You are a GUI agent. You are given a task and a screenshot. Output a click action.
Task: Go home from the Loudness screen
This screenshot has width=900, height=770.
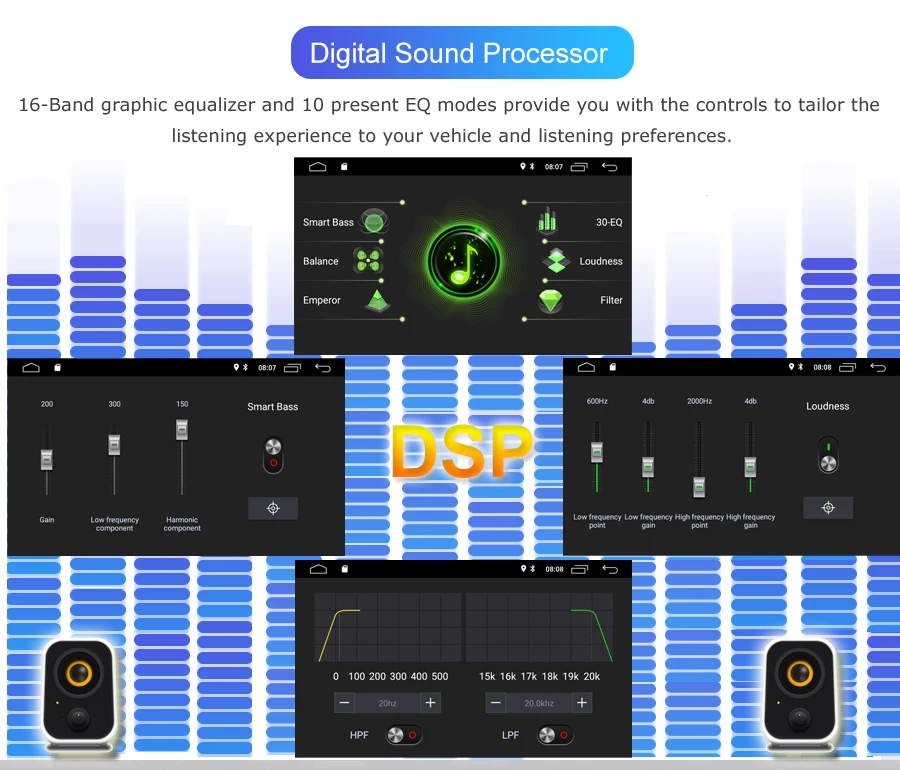click(586, 367)
